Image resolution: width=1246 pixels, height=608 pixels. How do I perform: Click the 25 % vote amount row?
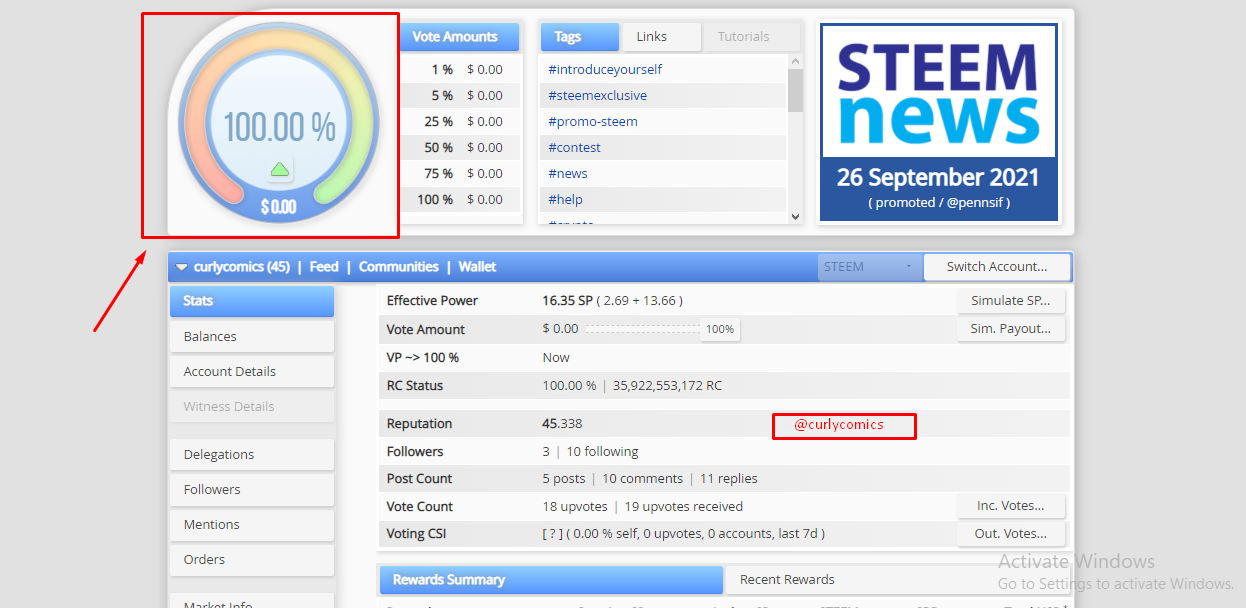click(460, 121)
